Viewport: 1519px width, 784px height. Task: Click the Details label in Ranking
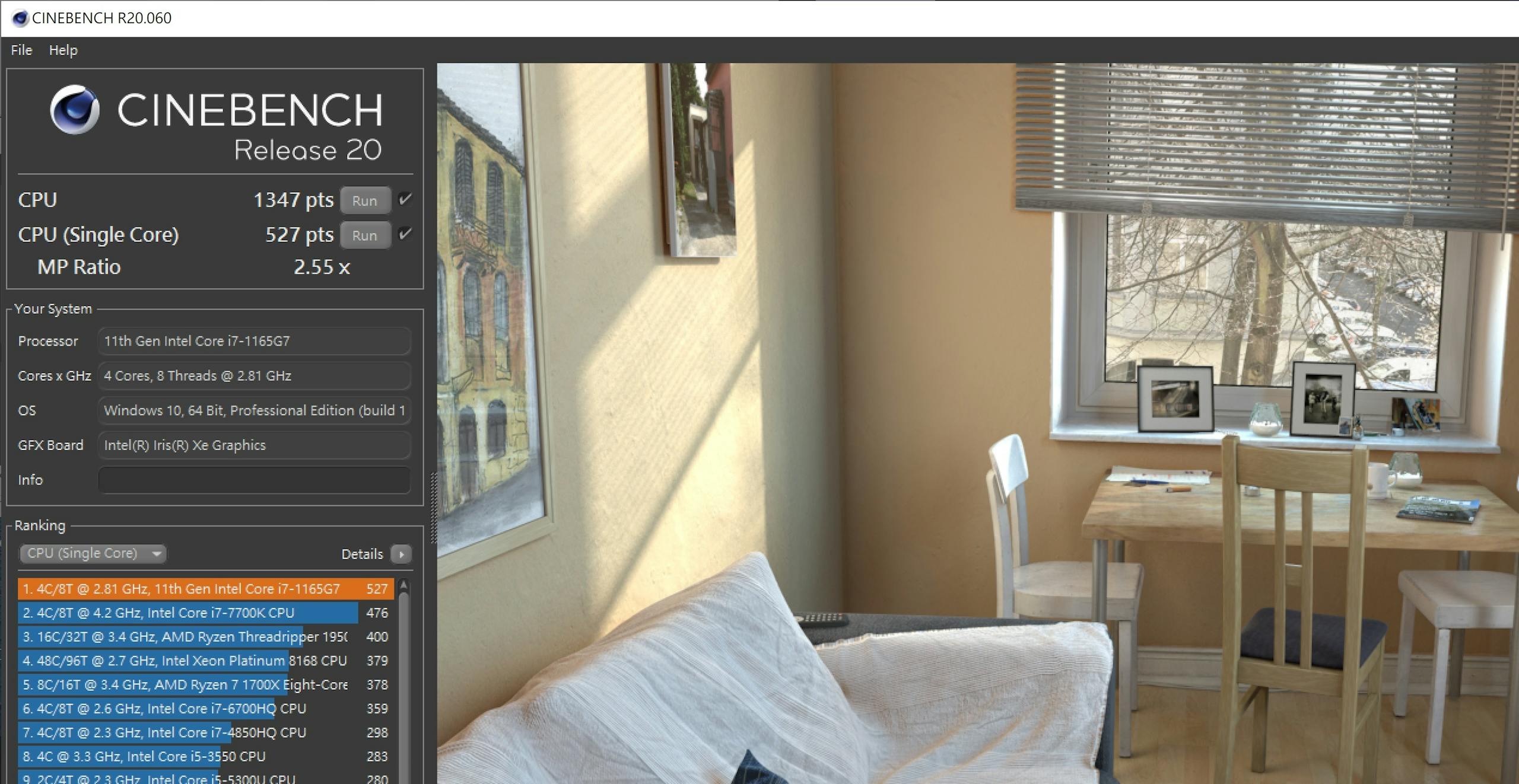point(362,554)
